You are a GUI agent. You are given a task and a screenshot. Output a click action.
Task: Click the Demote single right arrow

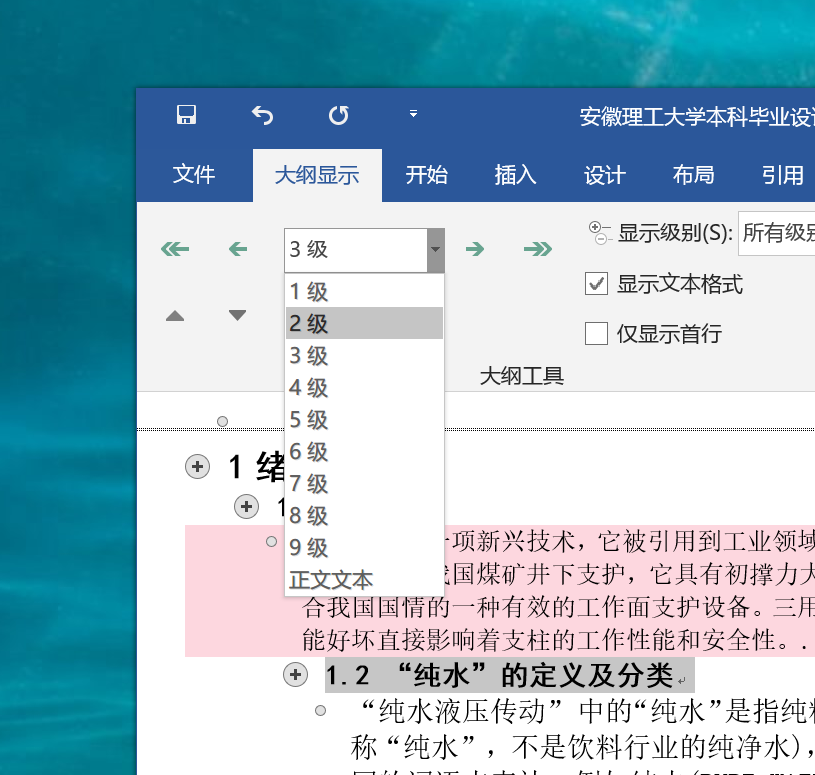click(x=475, y=250)
